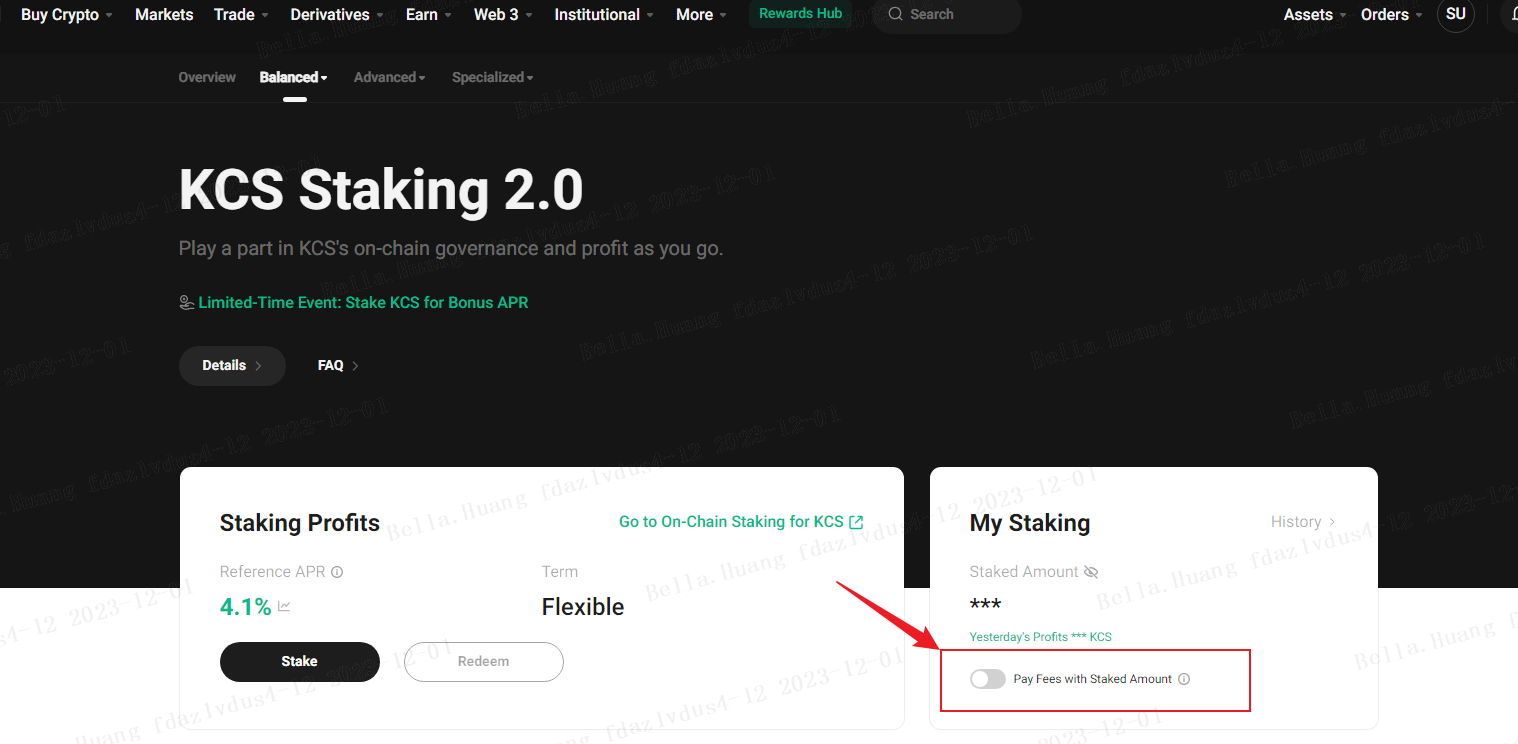Click the Redeem button
The image size is (1518, 744).
(x=484, y=662)
